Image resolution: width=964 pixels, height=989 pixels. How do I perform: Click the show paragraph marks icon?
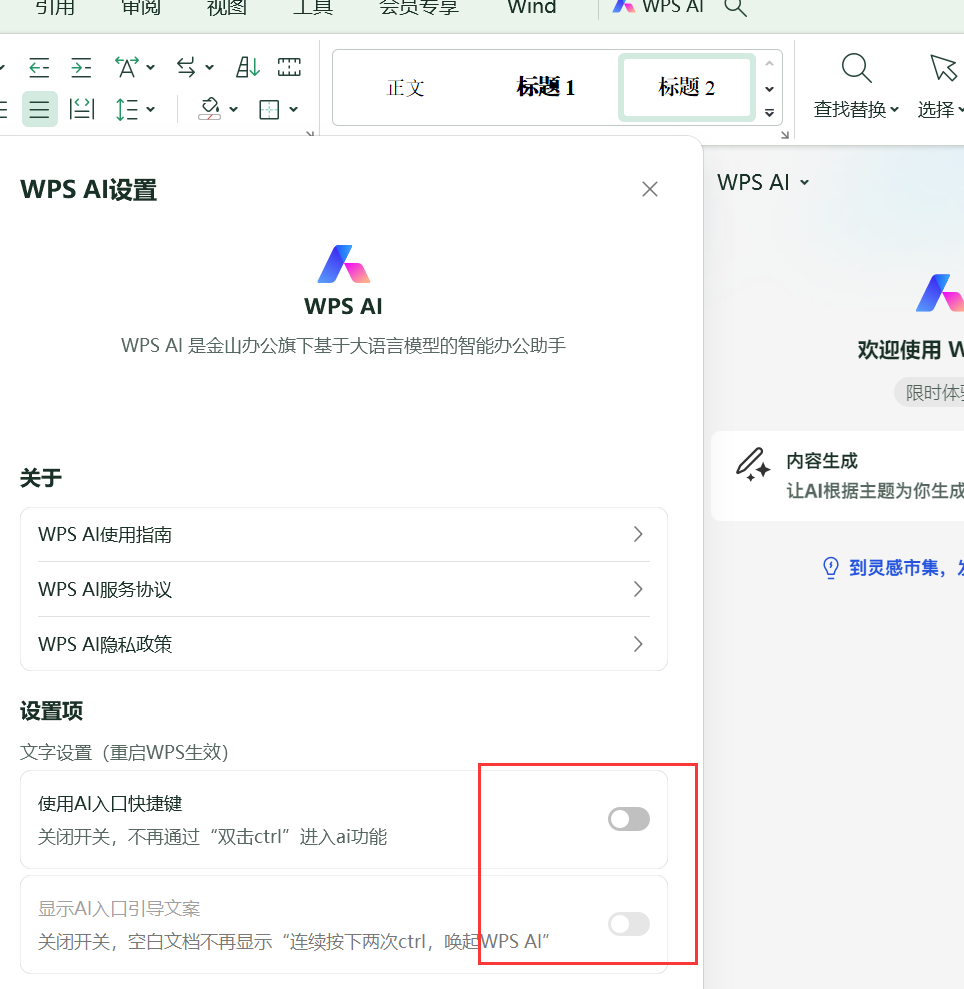289,67
